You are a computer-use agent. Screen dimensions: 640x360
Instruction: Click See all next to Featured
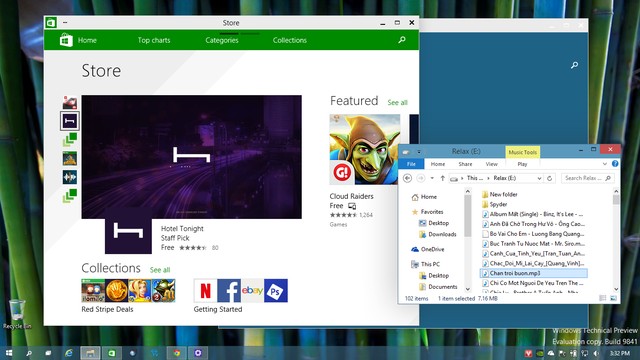click(397, 102)
